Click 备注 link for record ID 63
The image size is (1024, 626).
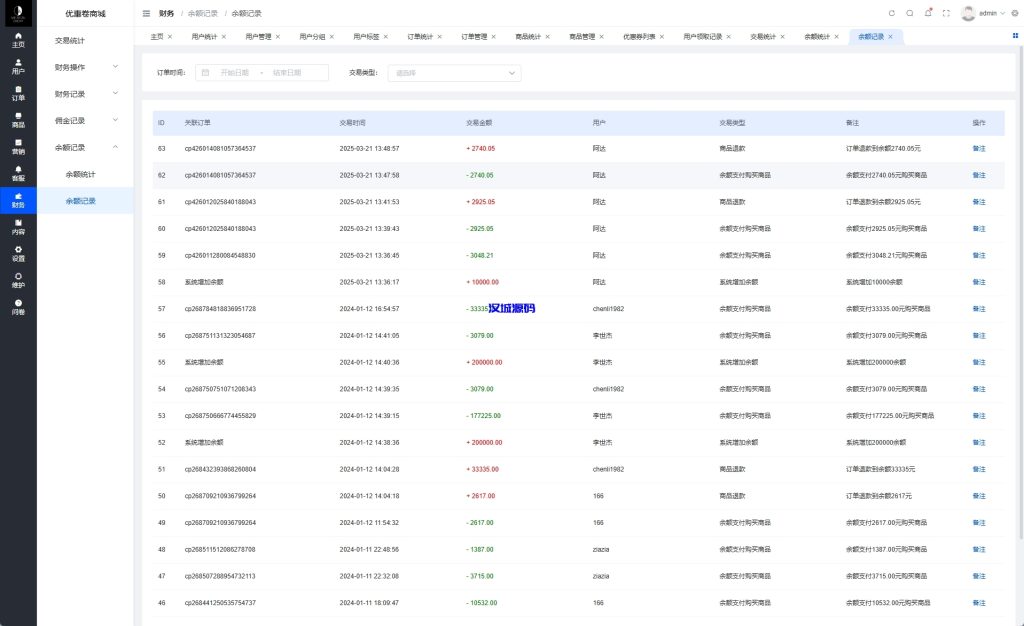click(978, 148)
